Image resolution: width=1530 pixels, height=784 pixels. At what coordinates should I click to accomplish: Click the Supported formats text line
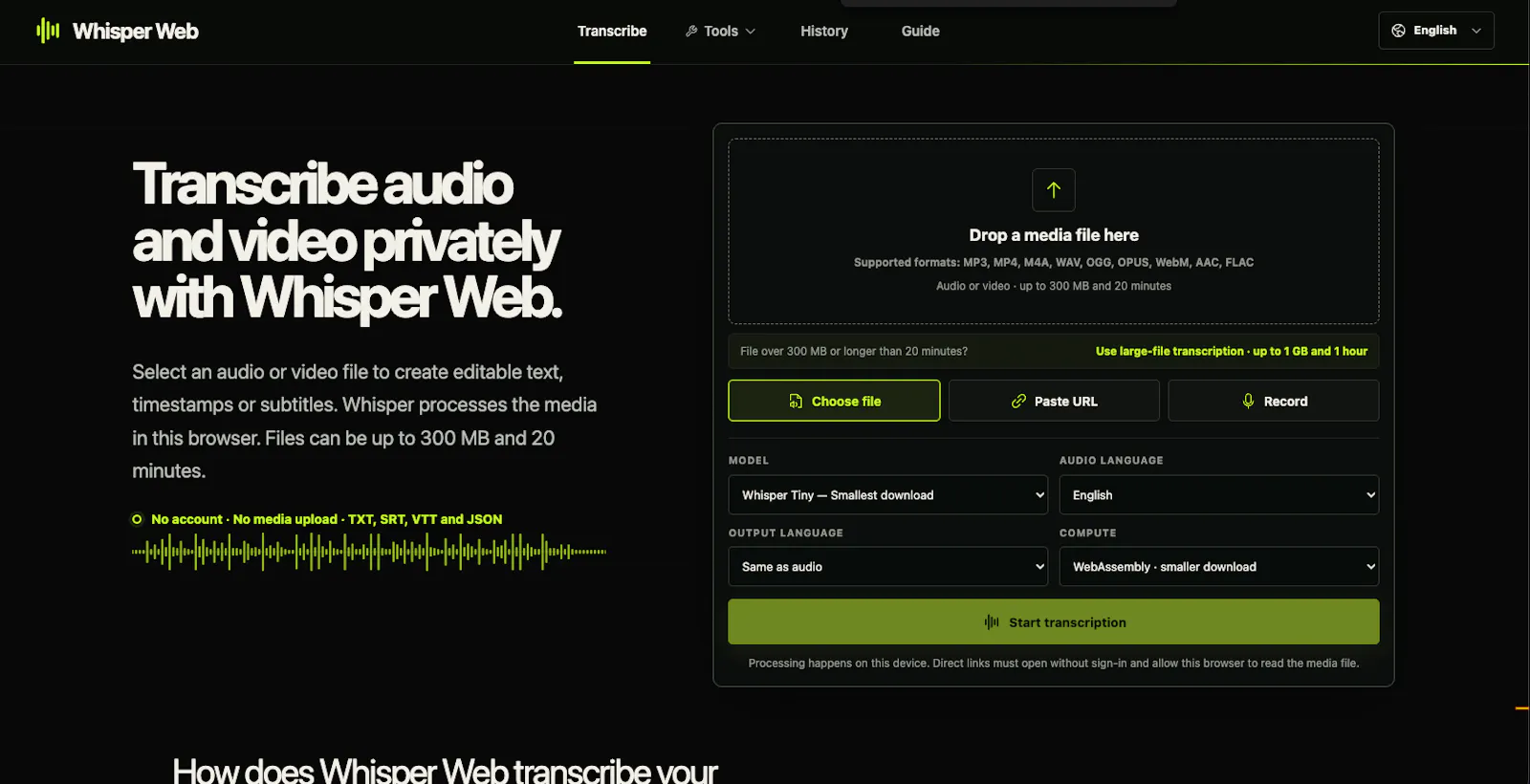[x=1054, y=262]
